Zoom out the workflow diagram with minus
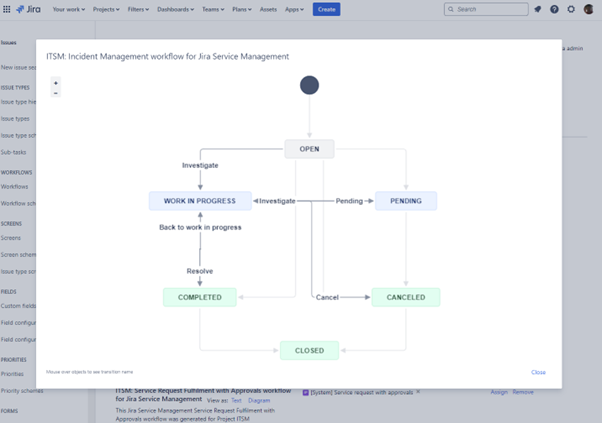 click(56, 93)
